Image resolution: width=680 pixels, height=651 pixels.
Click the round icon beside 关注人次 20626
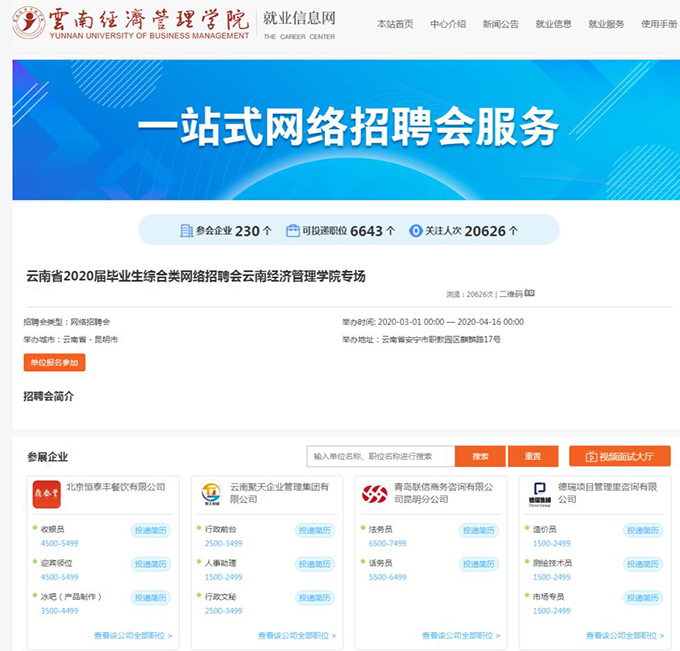415,231
